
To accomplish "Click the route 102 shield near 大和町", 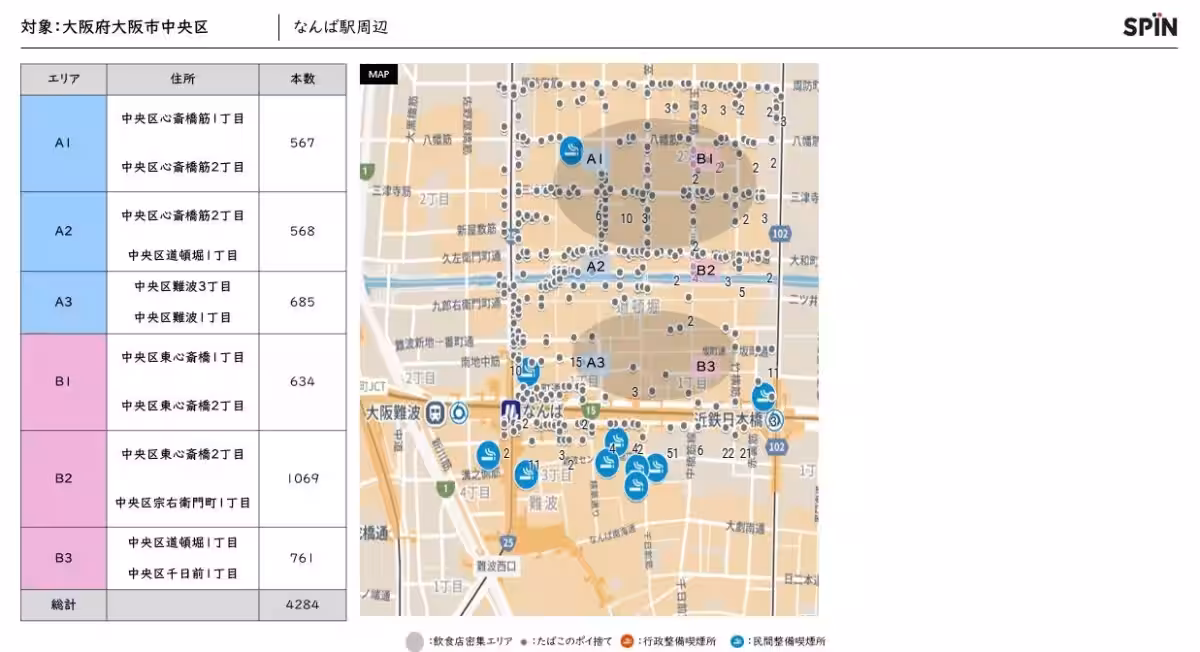I will (780, 235).
